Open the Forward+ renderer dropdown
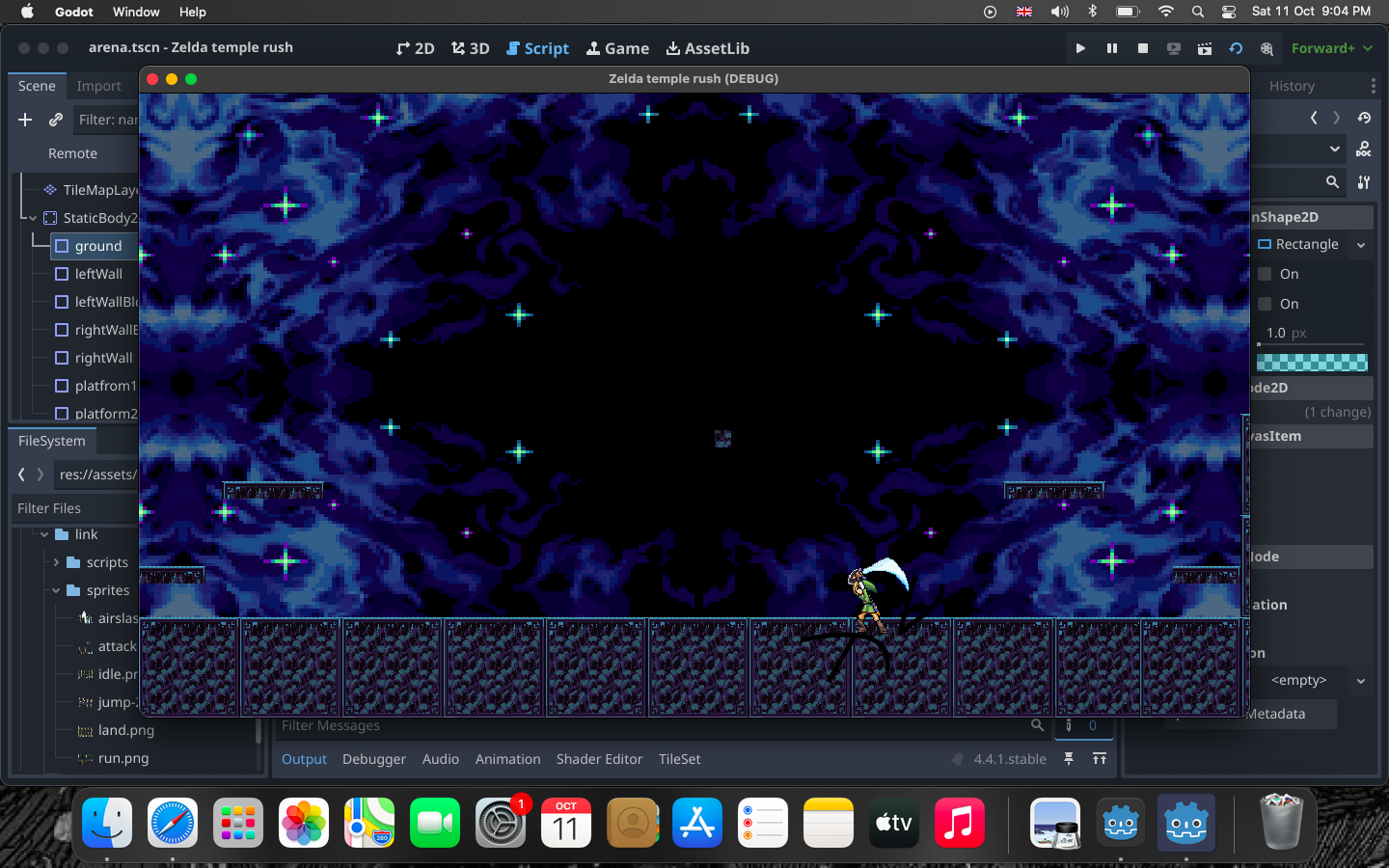 pyautogui.click(x=1332, y=48)
